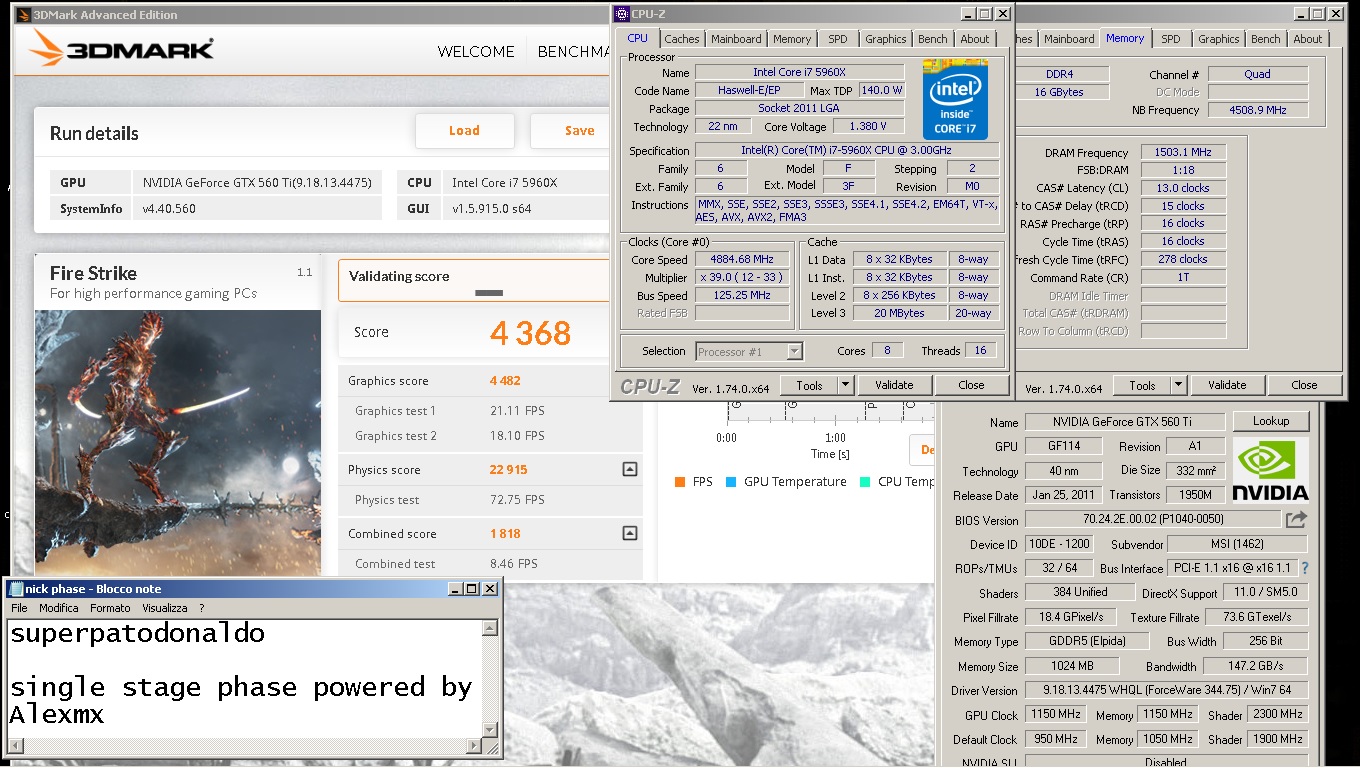Click the superpatodonaldo text in Notepad
The height and width of the screenshot is (768, 1360).
(137, 634)
